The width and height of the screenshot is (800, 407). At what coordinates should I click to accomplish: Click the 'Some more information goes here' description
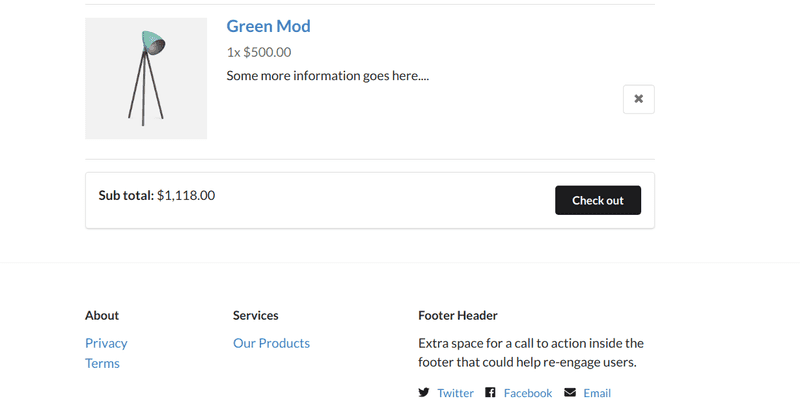point(328,75)
